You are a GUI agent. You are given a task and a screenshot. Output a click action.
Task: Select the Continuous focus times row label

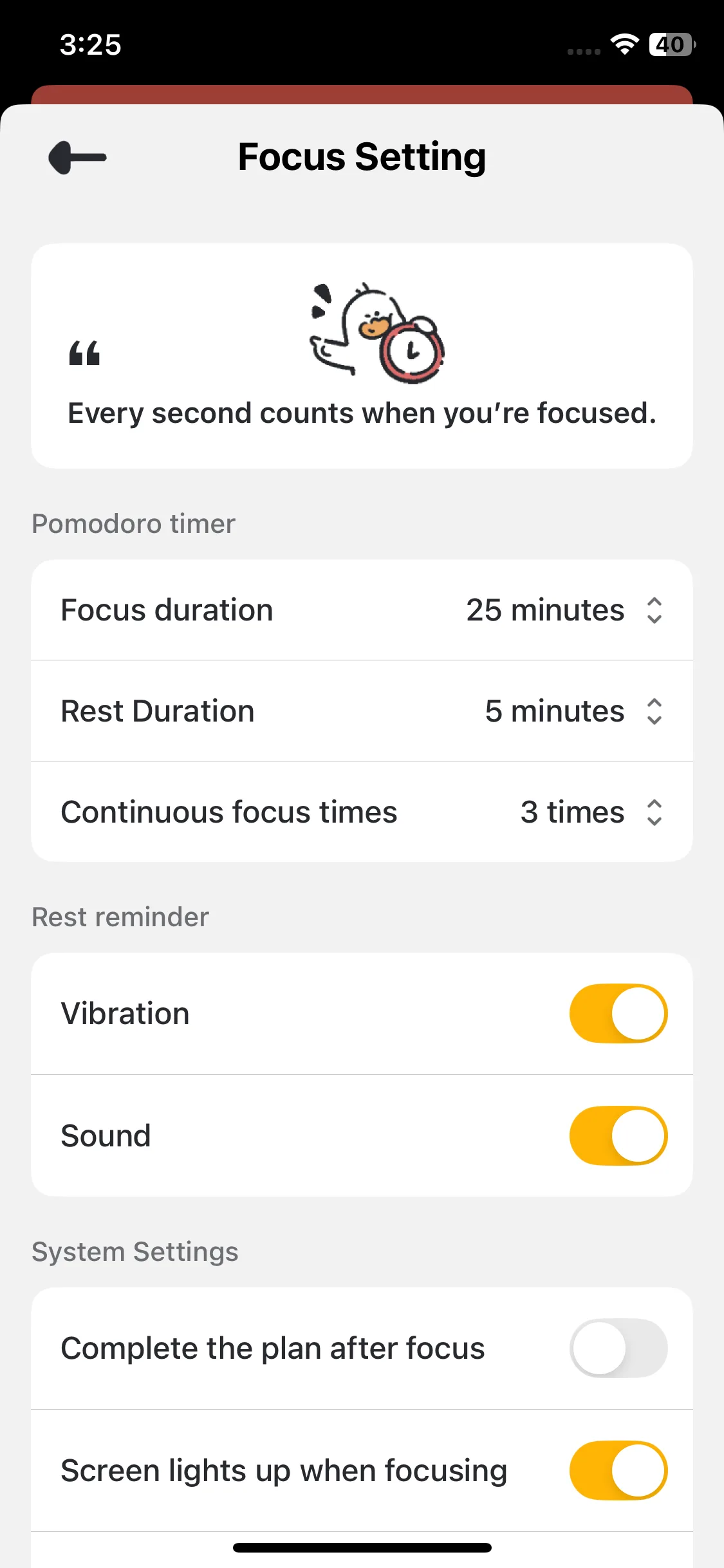click(x=229, y=812)
